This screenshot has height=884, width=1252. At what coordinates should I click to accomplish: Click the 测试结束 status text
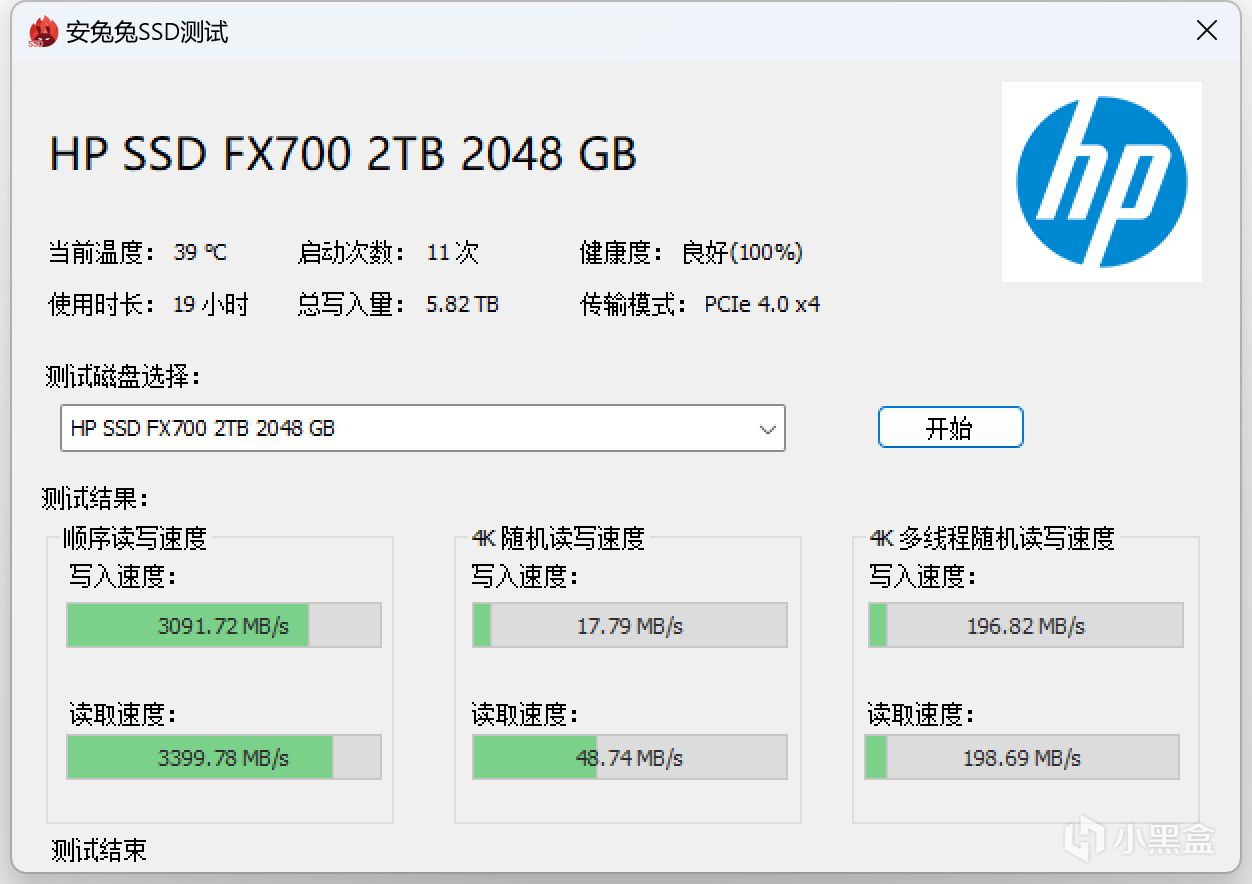[99, 851]
